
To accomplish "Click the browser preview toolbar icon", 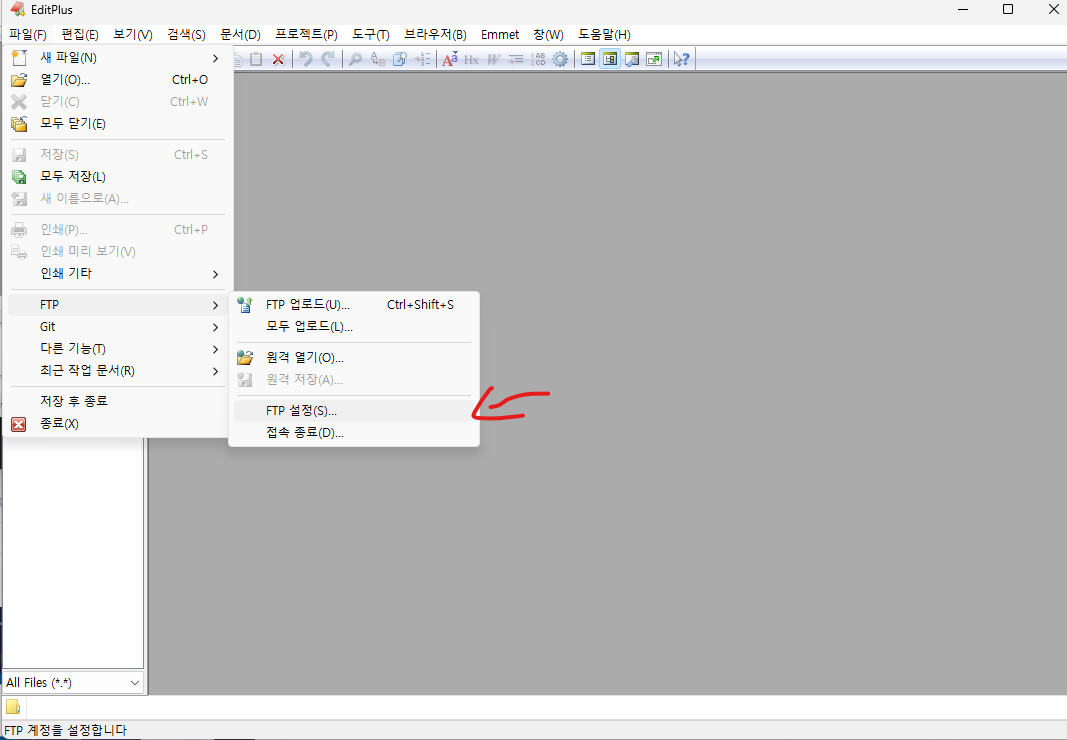I will [632, 59].
